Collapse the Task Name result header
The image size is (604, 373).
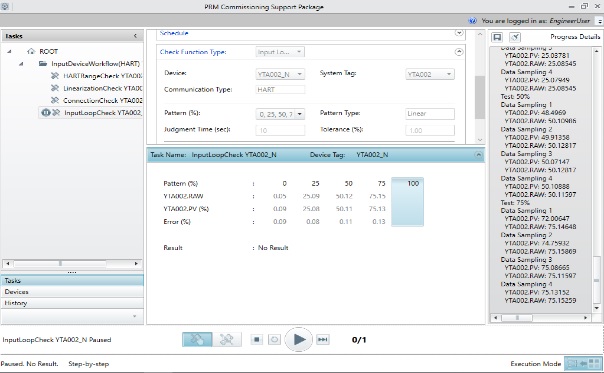pos(478,155)
